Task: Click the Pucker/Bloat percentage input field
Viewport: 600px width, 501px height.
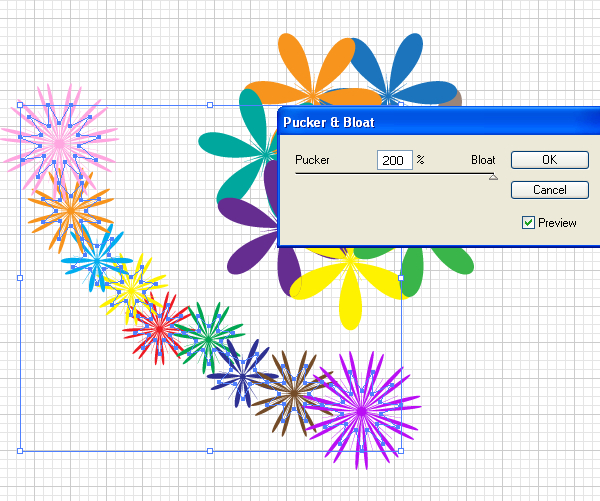Action: [x=395, y=160]
